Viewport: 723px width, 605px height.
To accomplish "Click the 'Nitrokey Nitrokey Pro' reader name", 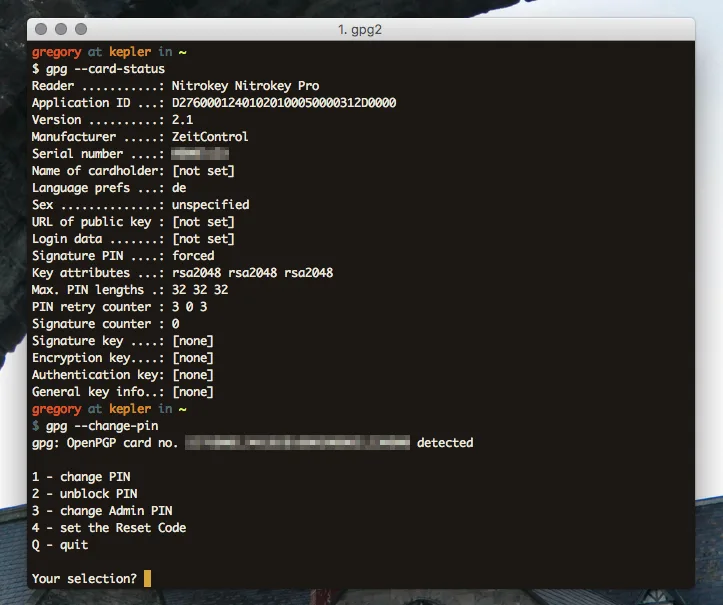I will 246,86.
